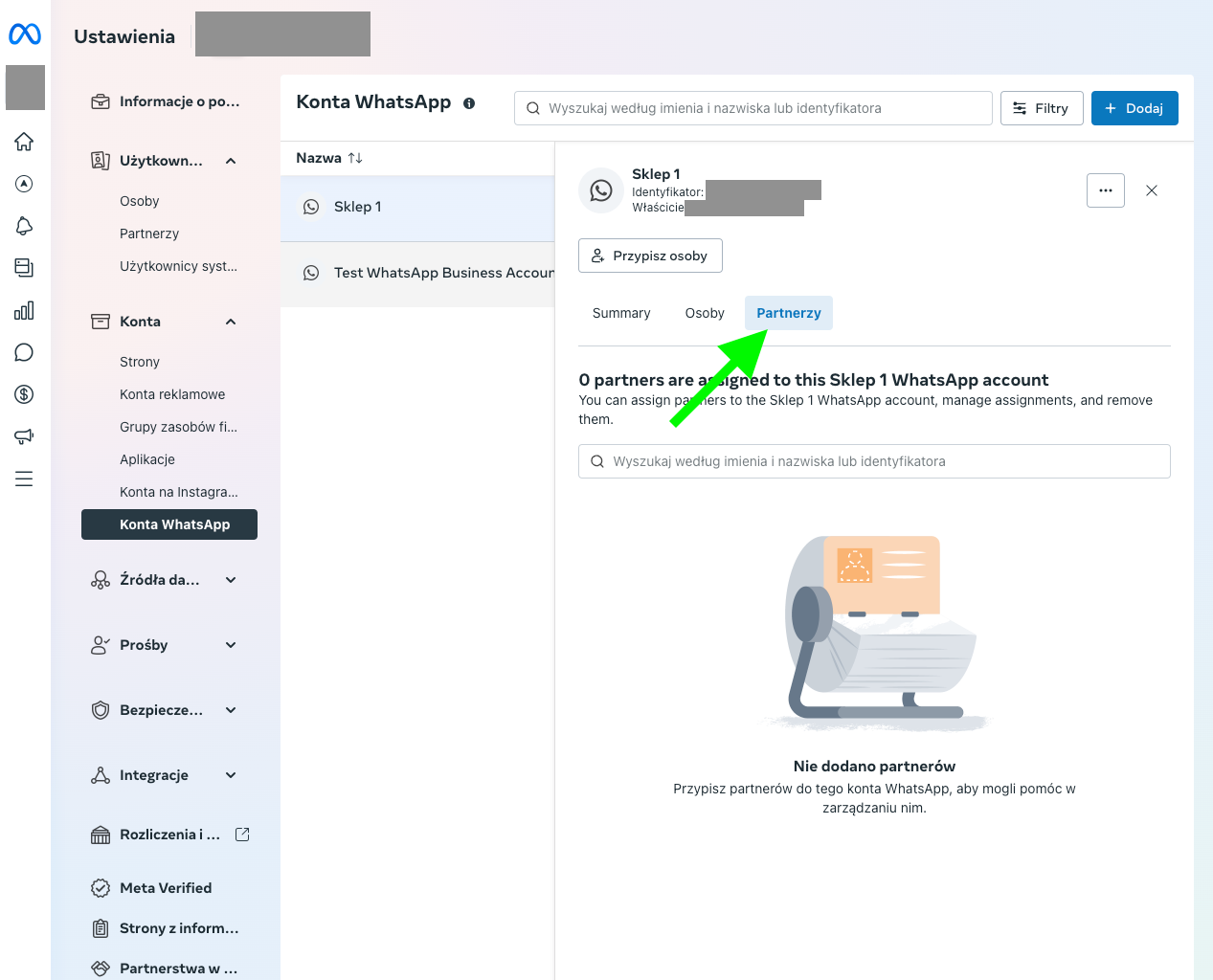Click the info icon beside Konta WhatsApp
The height and width of the screenshot is (980, 1213).
[x=469, y=103]
